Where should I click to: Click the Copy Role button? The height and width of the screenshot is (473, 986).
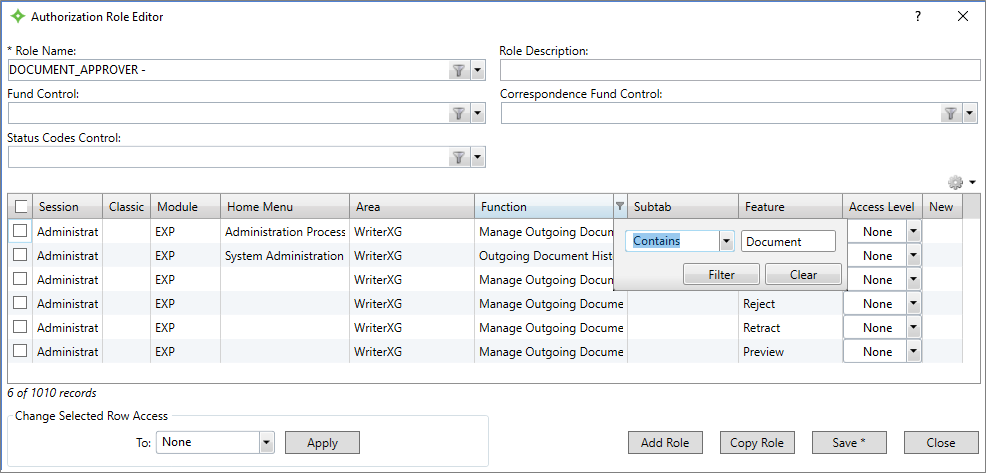point(757,443)
